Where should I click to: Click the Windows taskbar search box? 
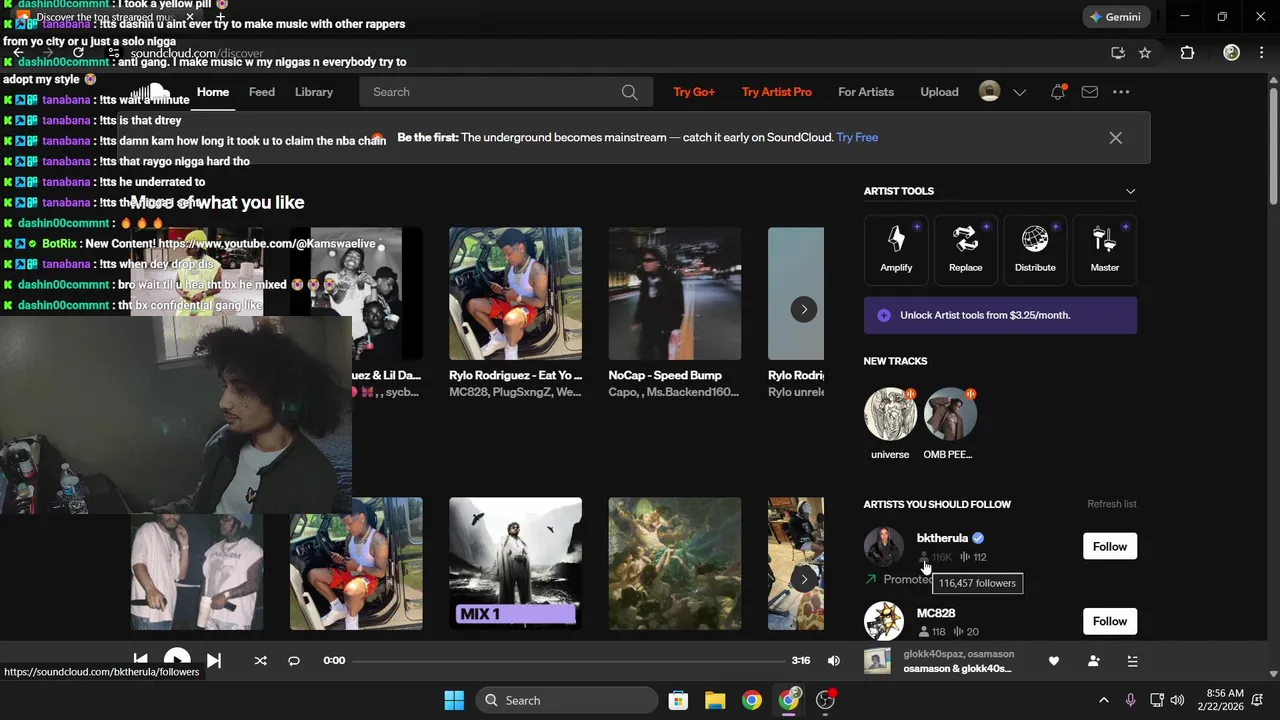567,700
